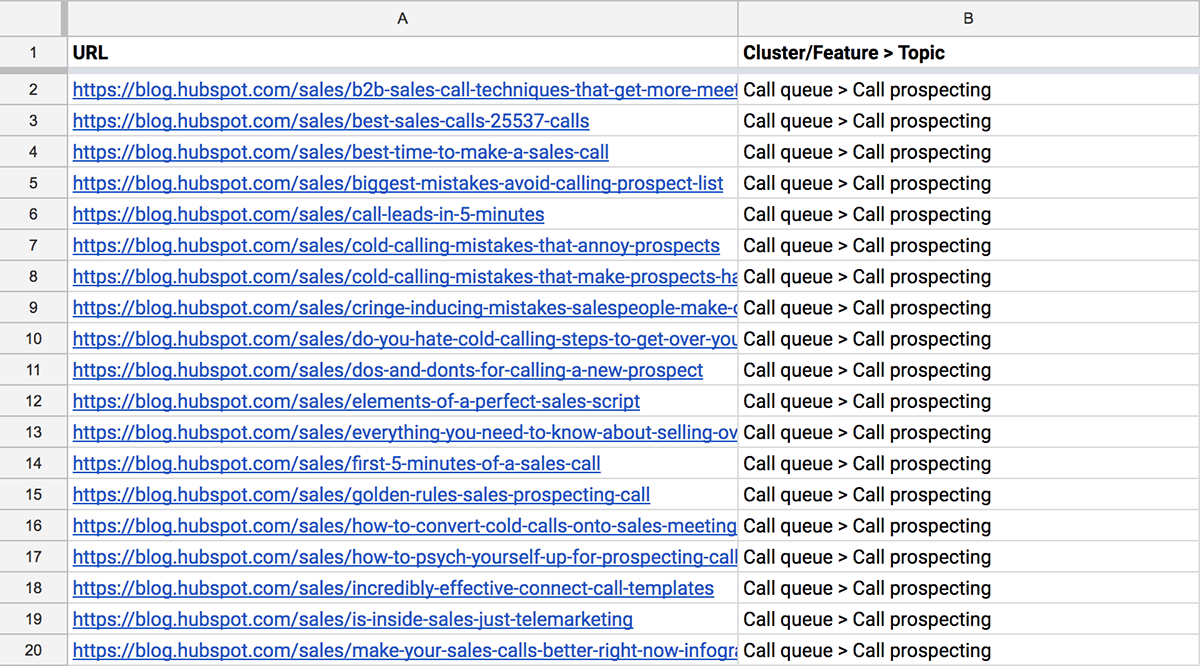Select row 3 via its row number
Image resolution: width=1200 pixels, height=666 pixels.
[x=33, y=121]
